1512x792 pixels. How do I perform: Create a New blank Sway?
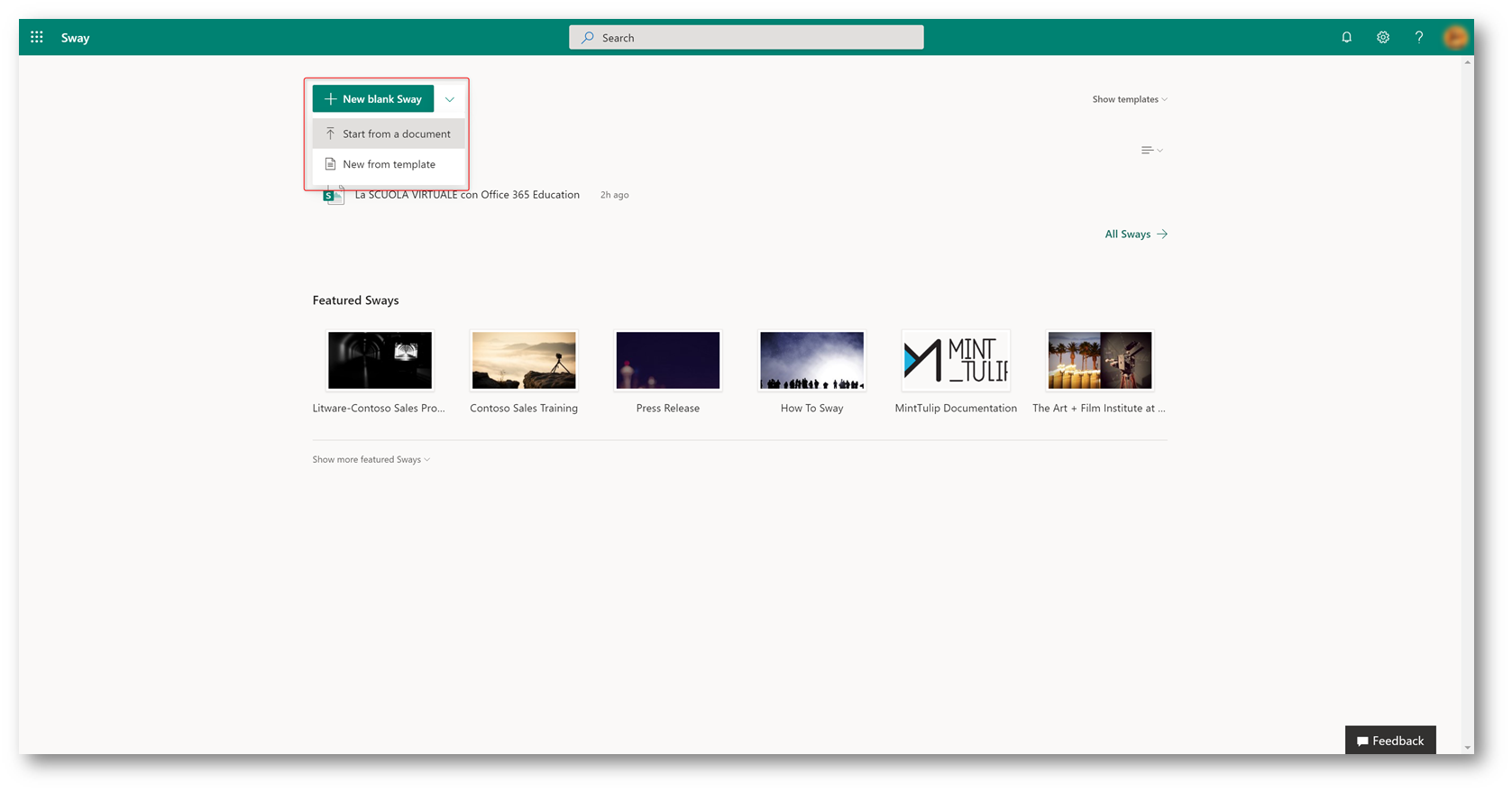(373, 98)
